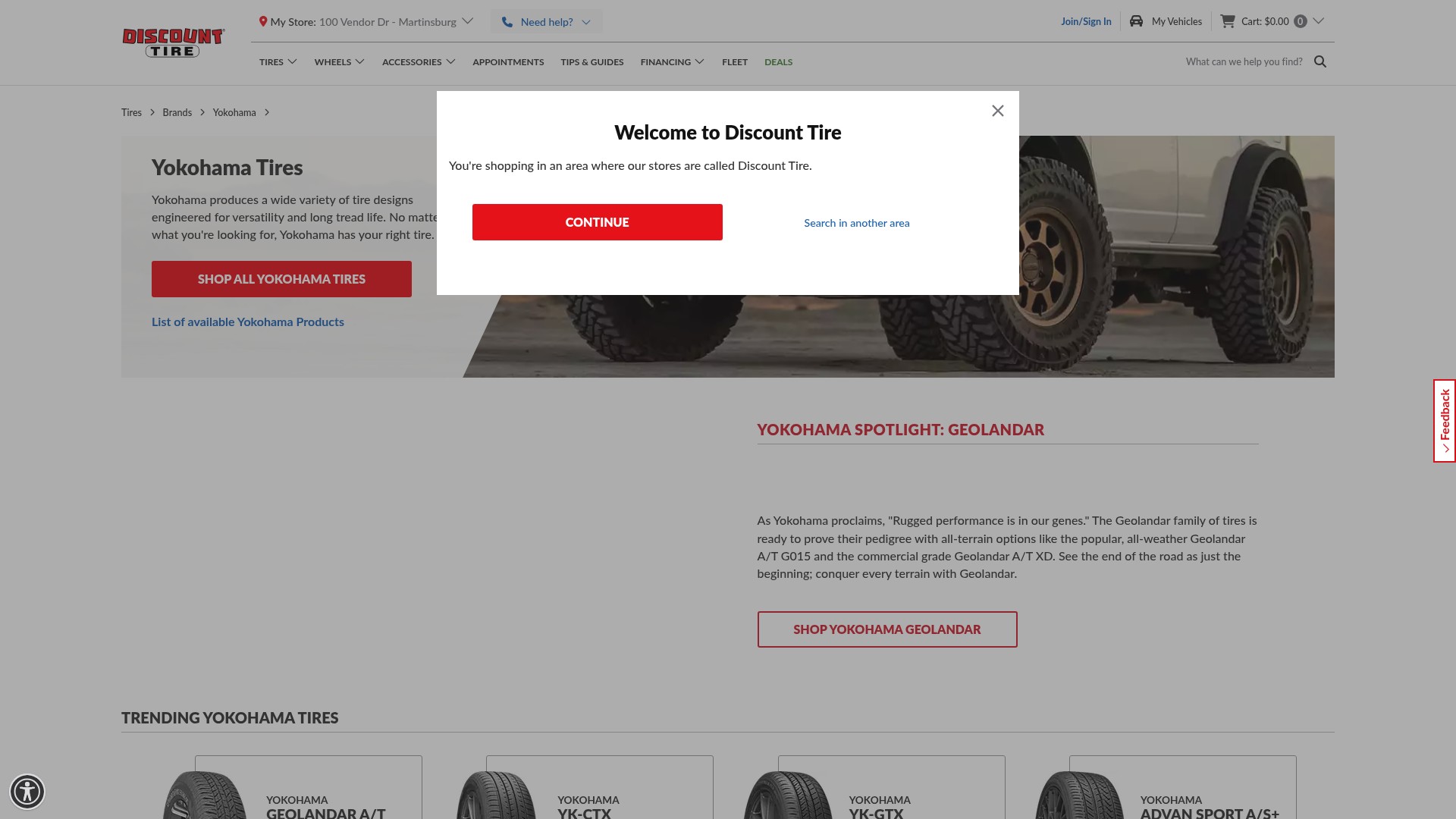Screen dimensions: 1456x819
Task: Select the YK-GTX tire thumbnail
Action: click(787, 795)
